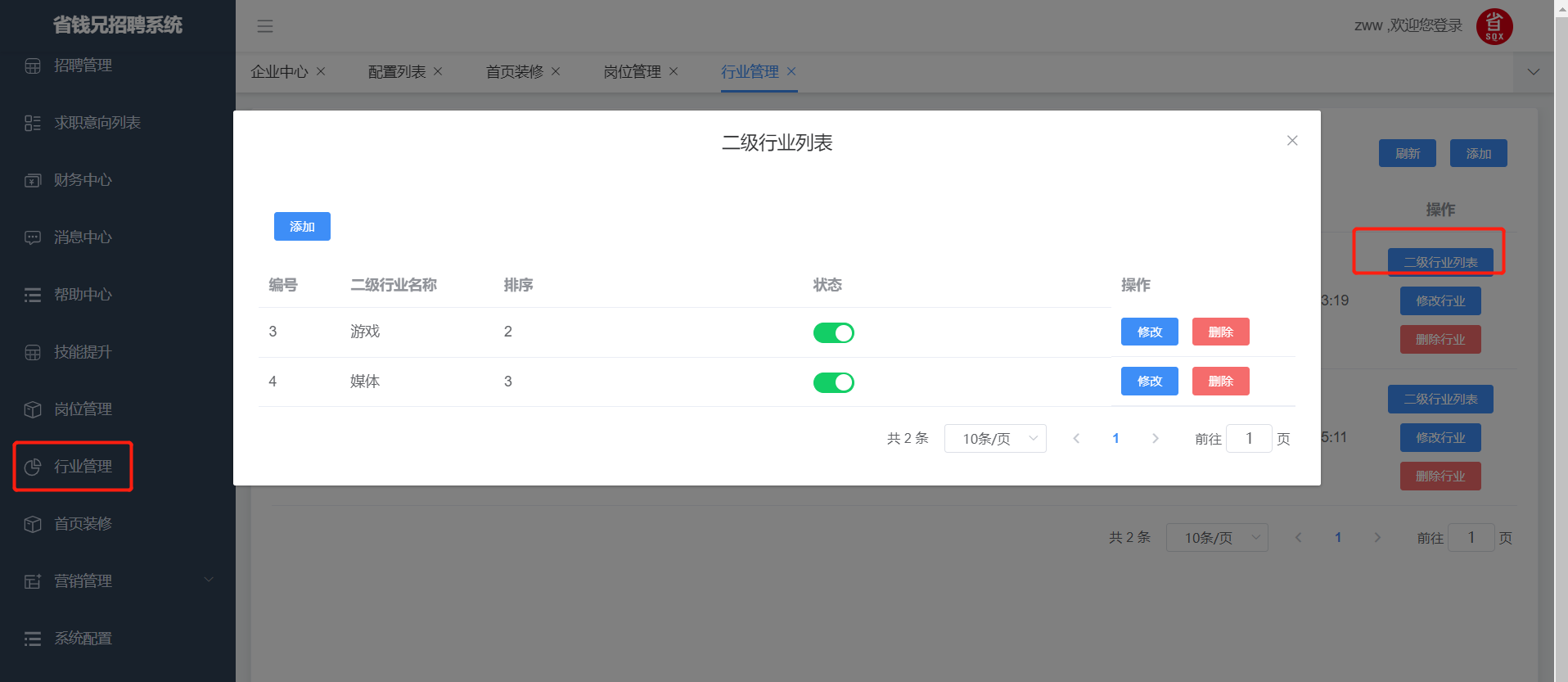The image size is (1568, 682).
Task: Click the 招聘管理 sidebar icon
Action: point(33,66)
